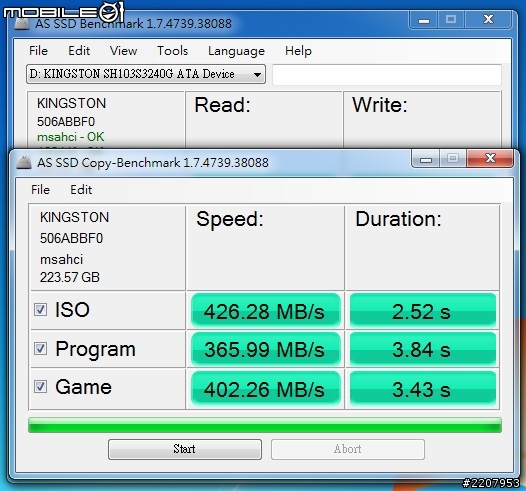
Task: Click the Speed: column header
Action: (x=230, y=219)
